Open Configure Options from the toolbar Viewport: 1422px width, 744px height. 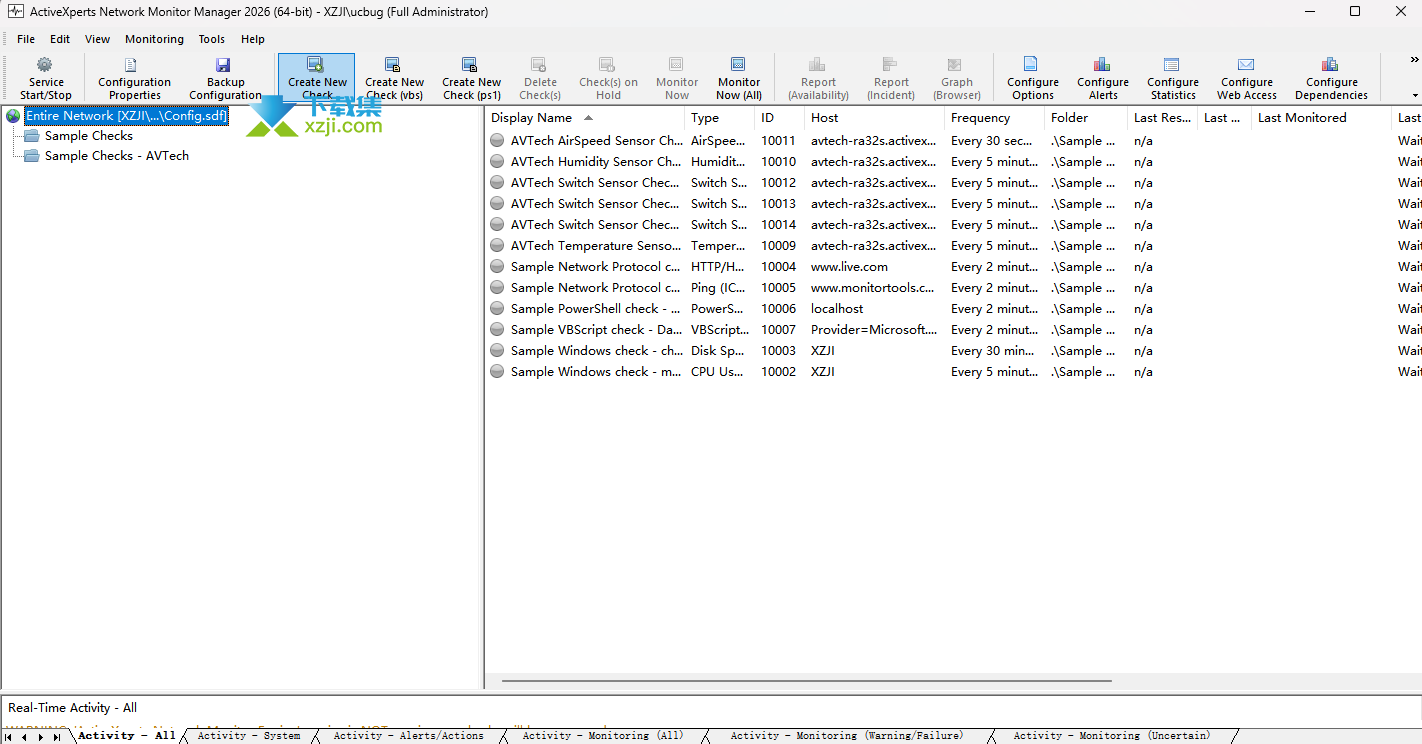coord(1032,78)
